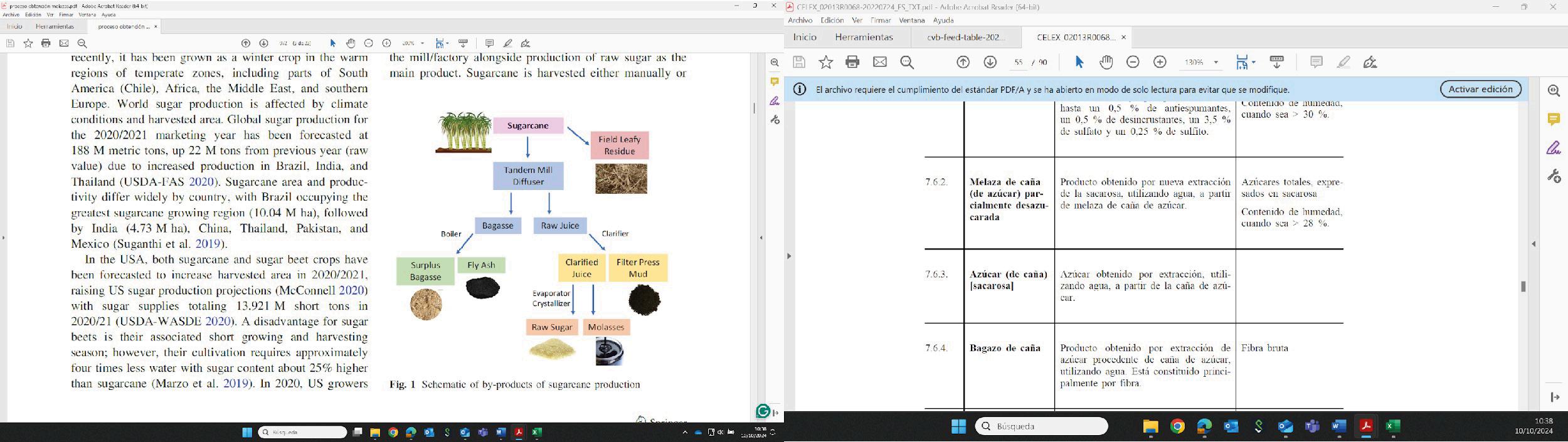Screen dimensions: 1568x442
Task: Click the Búsqueda search box in the right taskbar
Action: click(1041, 426)
